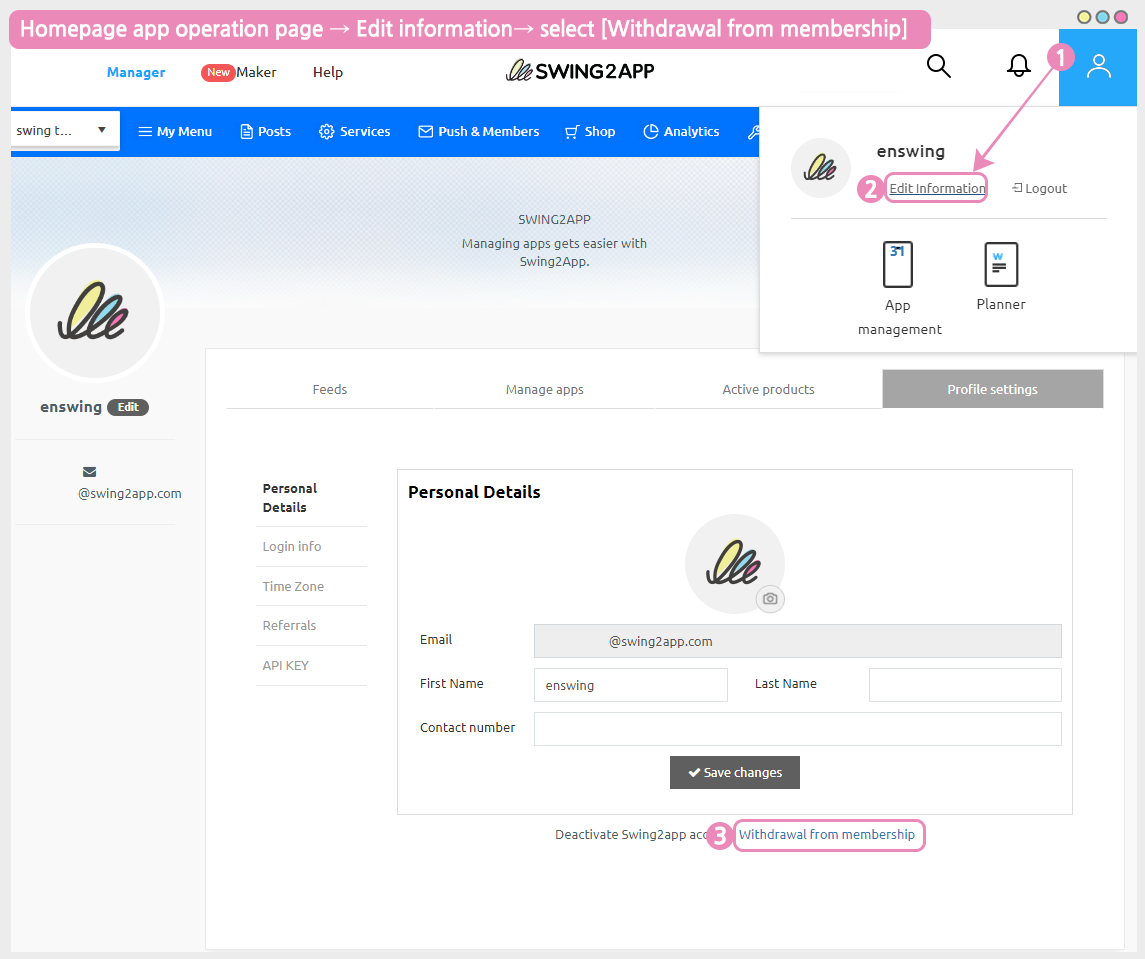Focus the Contact number input field

tap(797, 729)
